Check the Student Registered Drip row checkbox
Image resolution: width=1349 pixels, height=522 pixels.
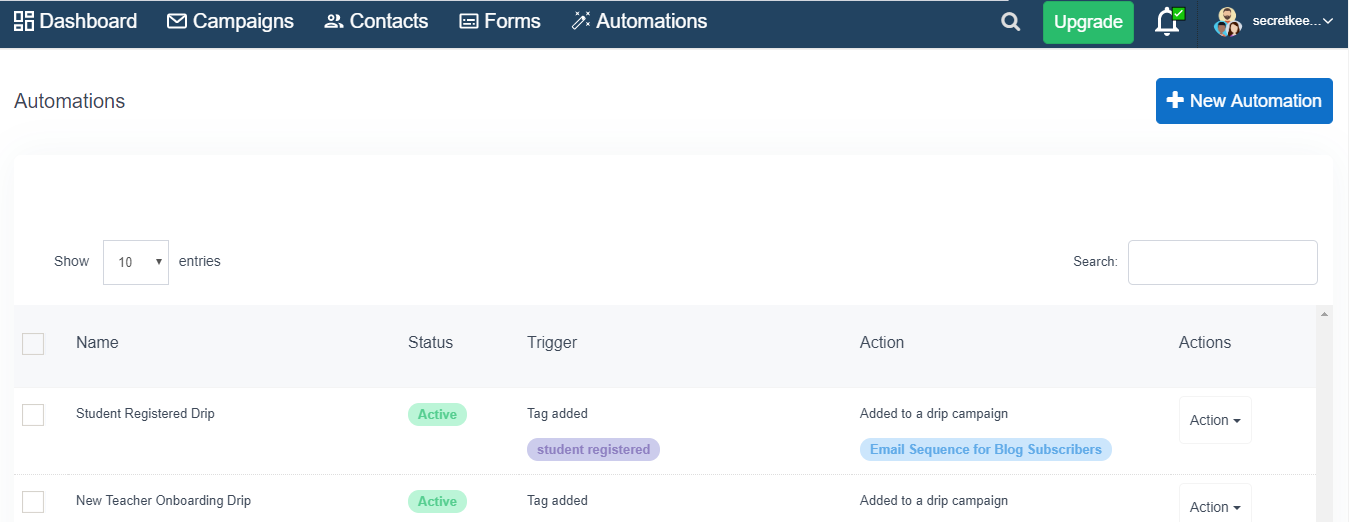33,414
